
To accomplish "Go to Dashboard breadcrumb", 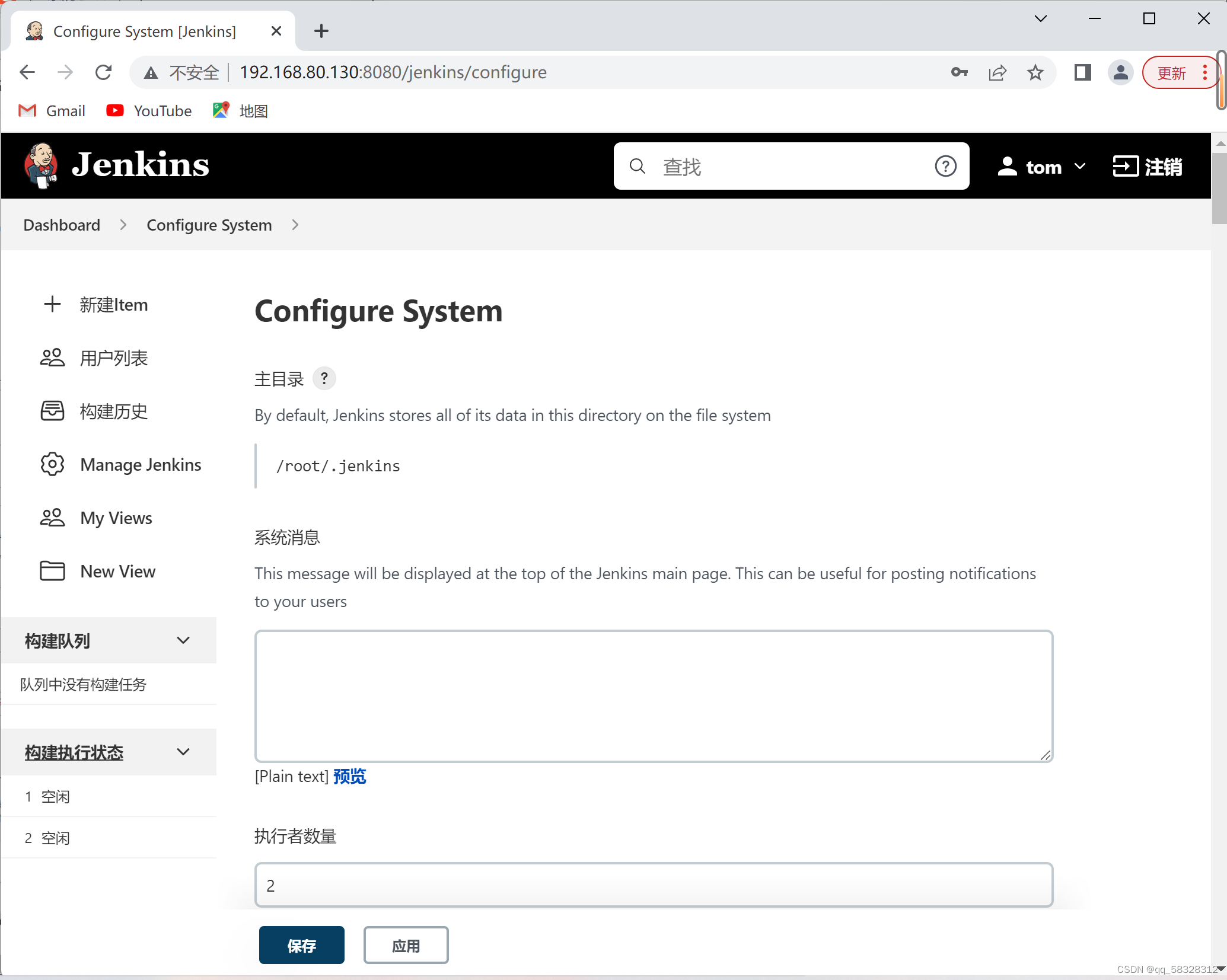I will pos(62,225).
